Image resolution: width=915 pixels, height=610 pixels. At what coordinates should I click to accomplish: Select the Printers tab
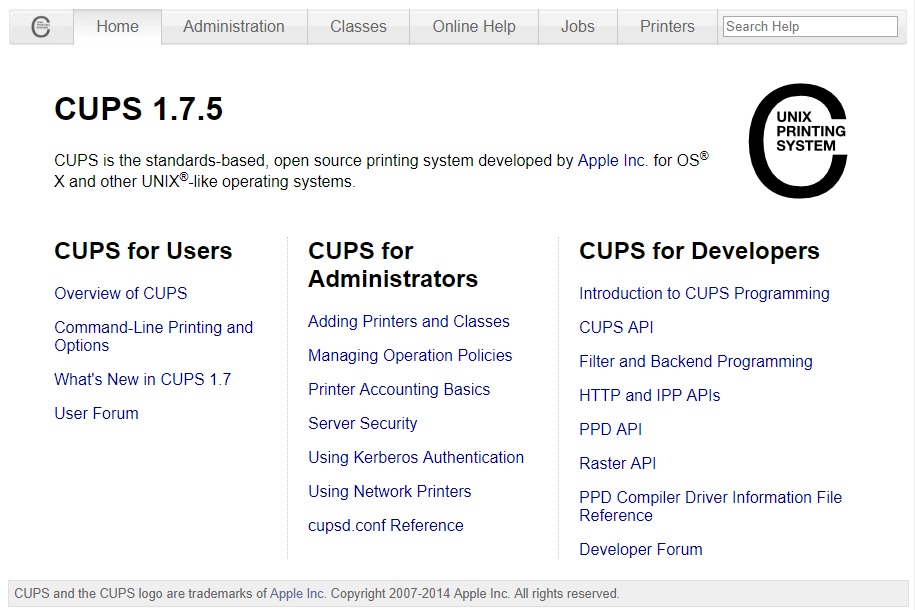667,27
